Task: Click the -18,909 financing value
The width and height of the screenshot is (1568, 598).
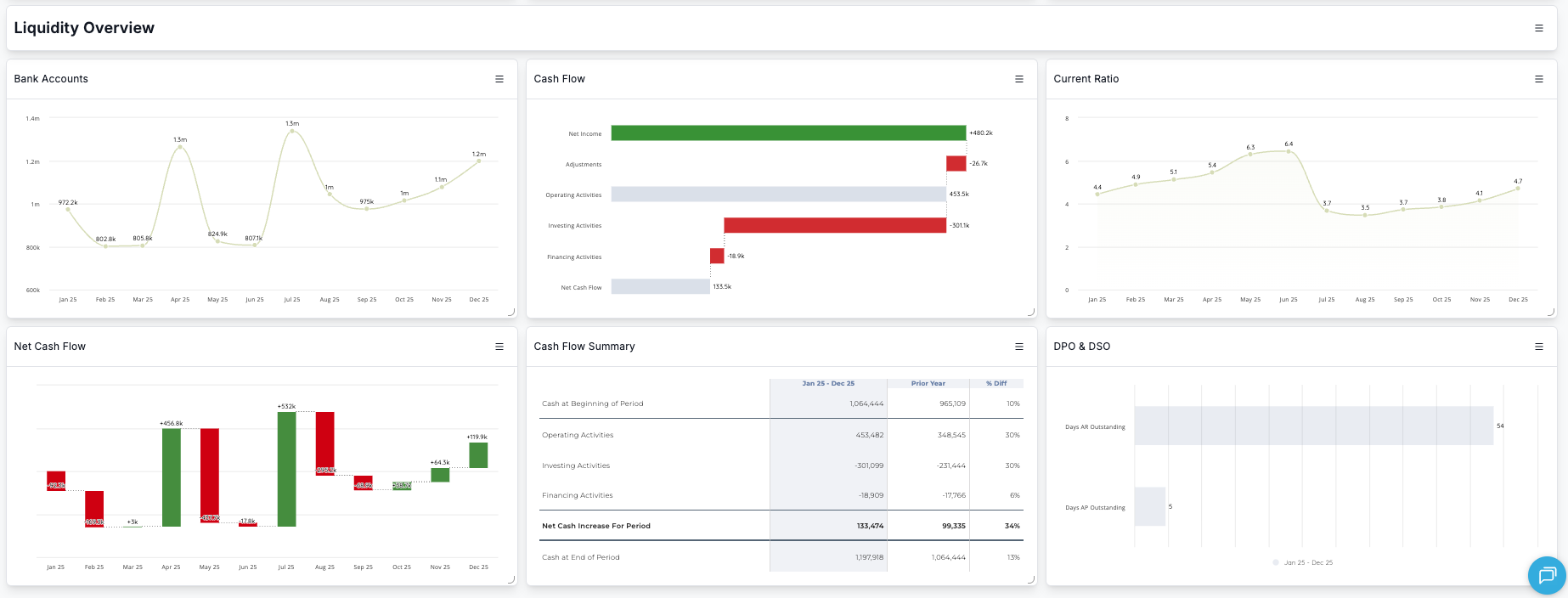Action: (x=871, y=495)
